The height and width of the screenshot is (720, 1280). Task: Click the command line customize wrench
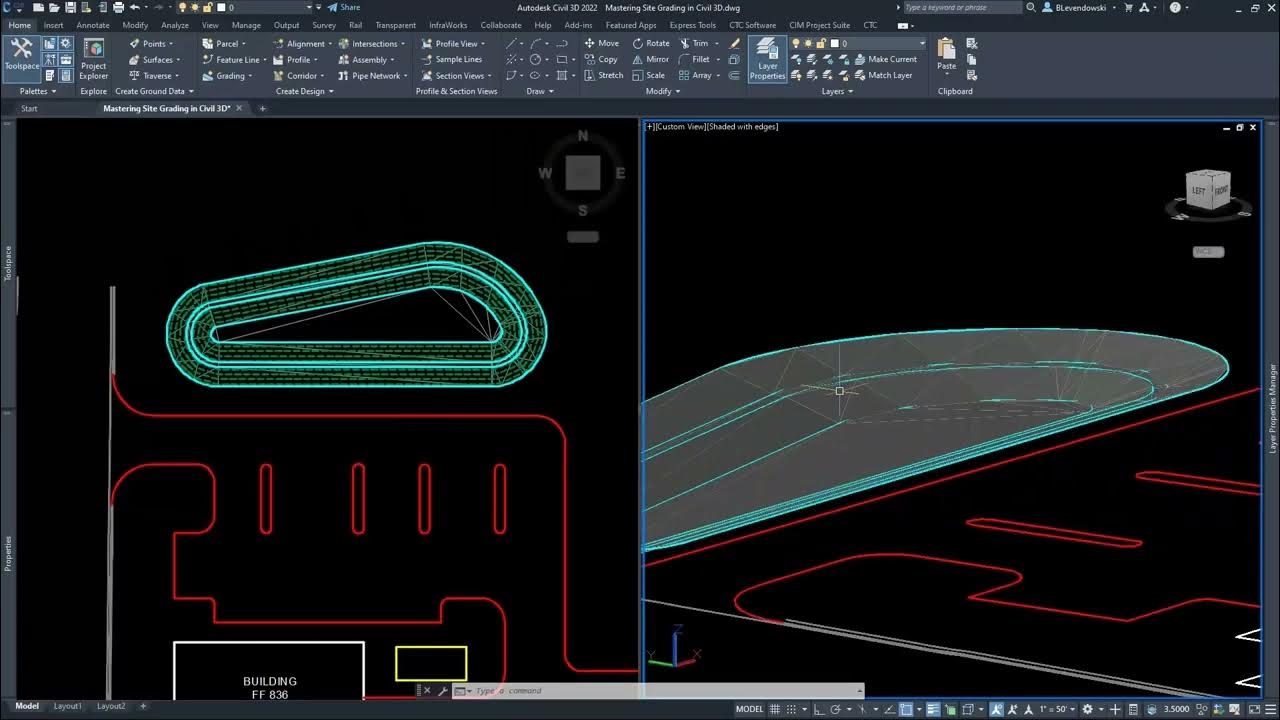(x=442, y=690)
